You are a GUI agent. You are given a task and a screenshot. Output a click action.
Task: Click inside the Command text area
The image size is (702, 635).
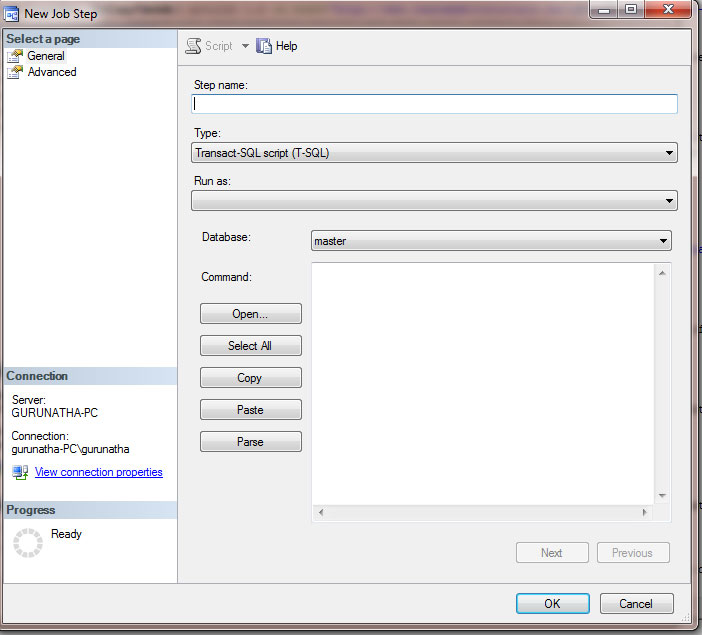click(482, 380)
